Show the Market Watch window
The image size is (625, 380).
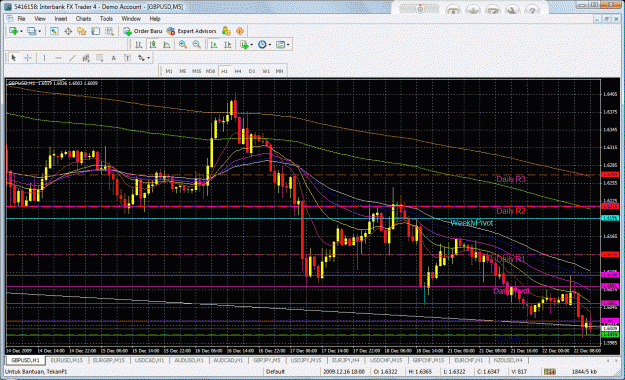tap(54, 31)
